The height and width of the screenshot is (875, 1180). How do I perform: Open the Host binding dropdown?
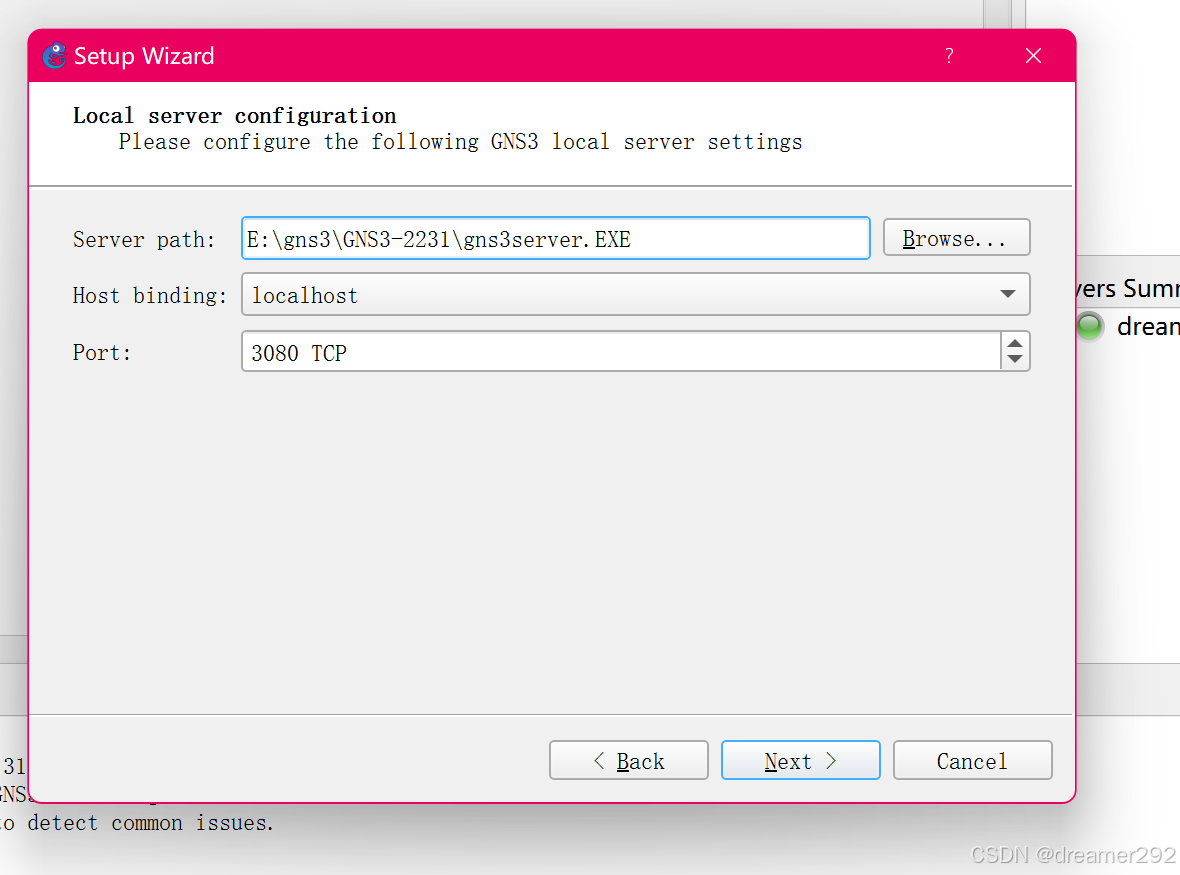[635, 294]
